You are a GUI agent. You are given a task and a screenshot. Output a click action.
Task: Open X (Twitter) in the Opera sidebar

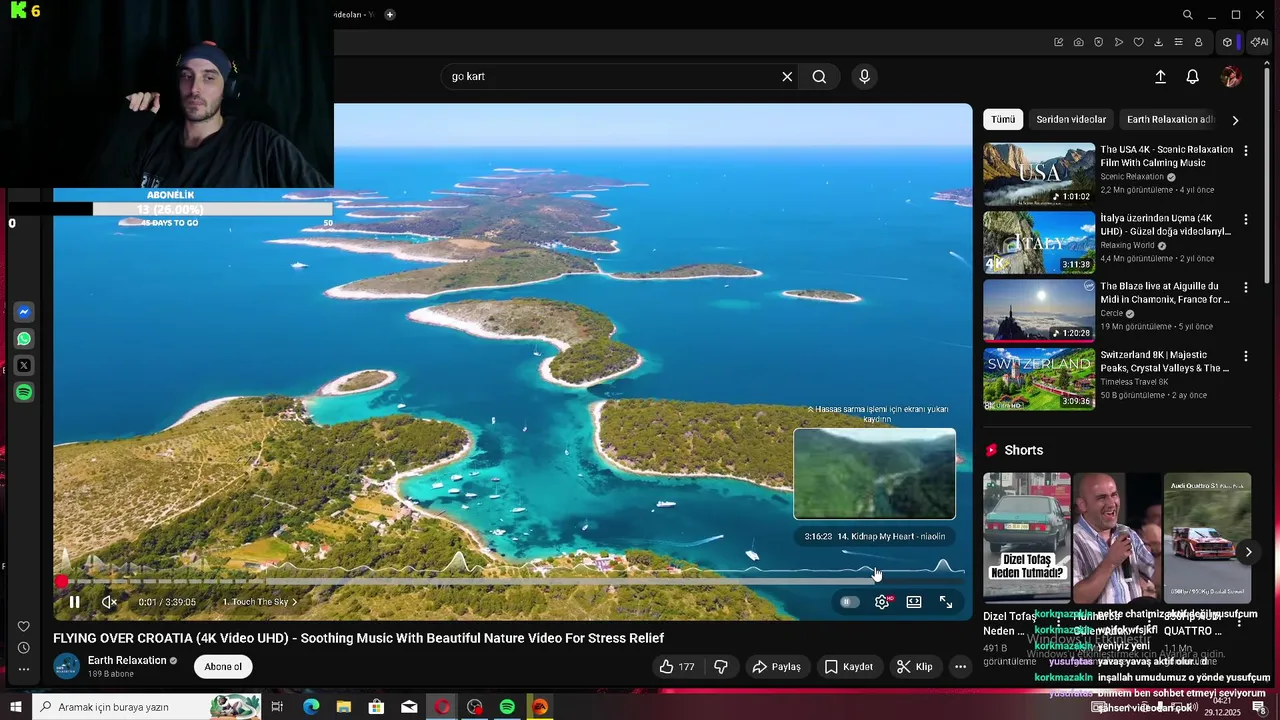point(24,366)
